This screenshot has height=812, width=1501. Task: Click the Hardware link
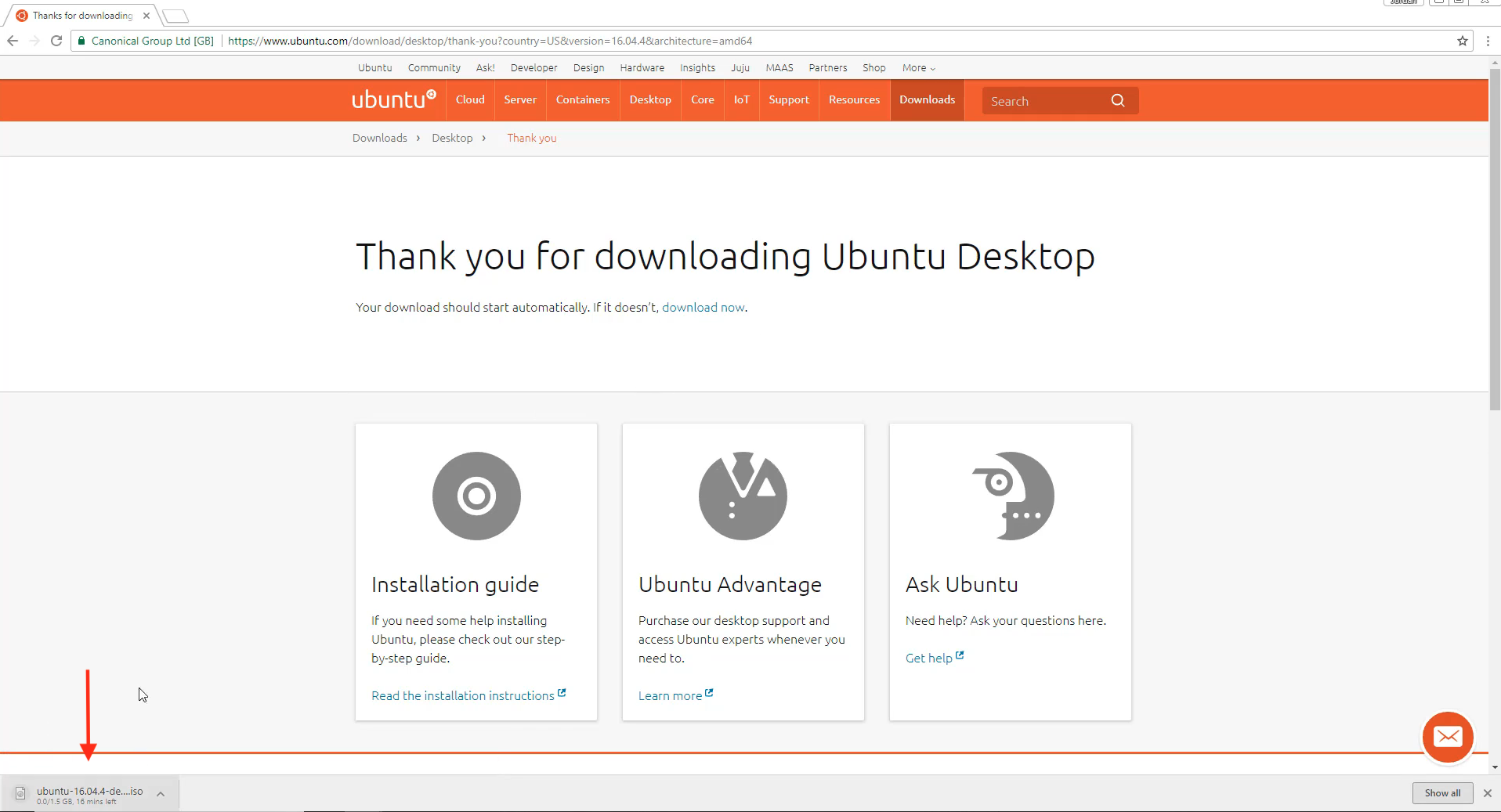point(642,68)
